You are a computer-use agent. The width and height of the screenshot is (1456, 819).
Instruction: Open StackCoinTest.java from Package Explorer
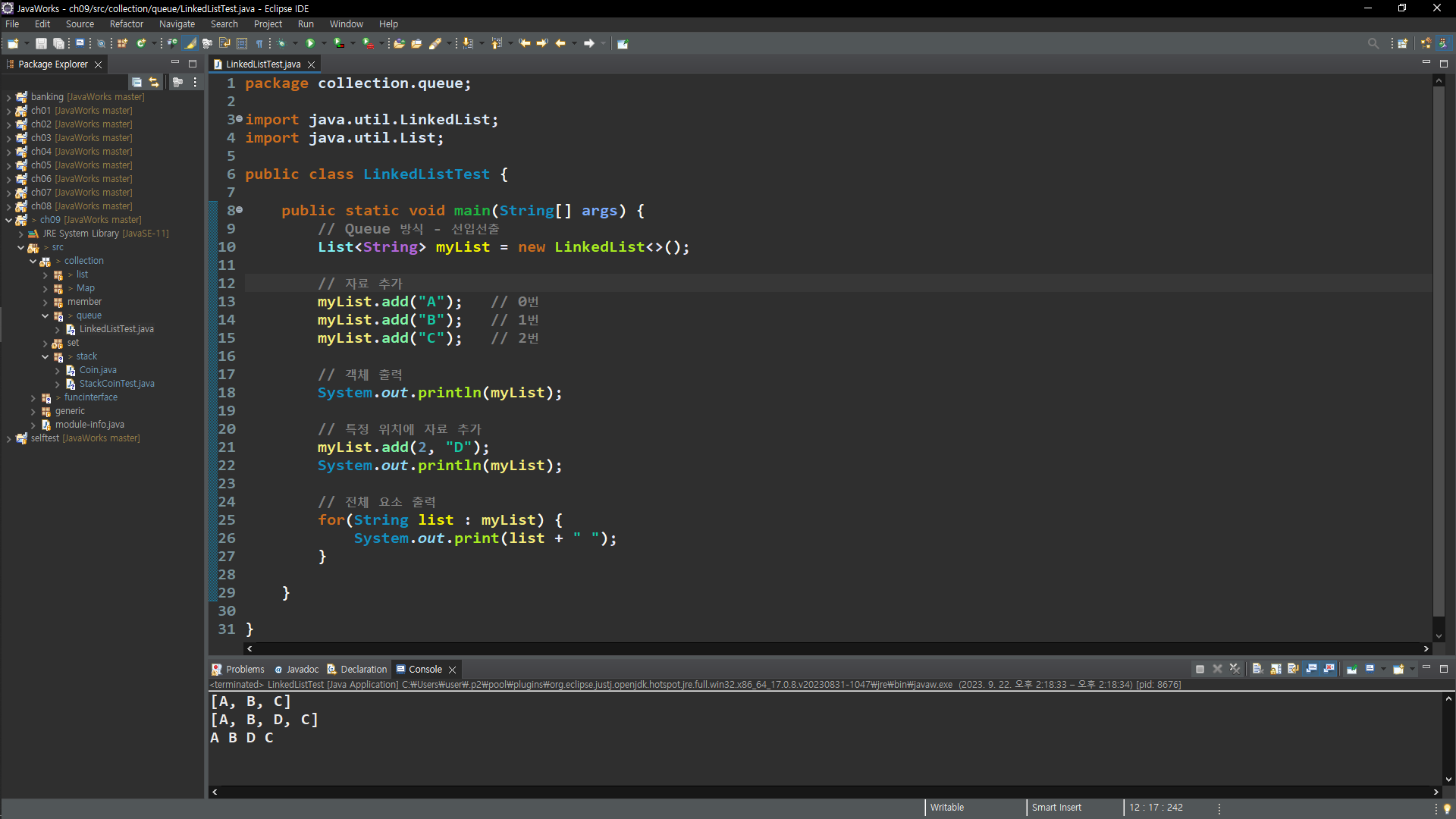pos(116,384)
